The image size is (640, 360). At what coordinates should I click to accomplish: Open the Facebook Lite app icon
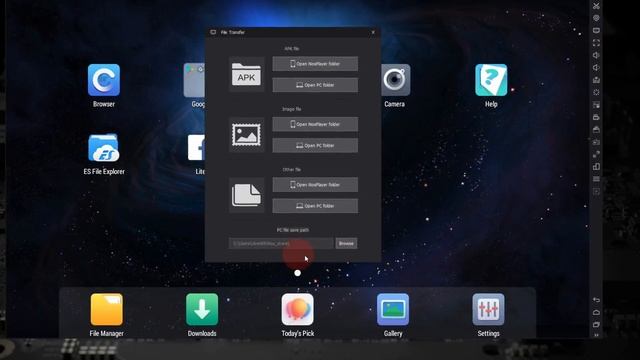click(x=196, y=148)
